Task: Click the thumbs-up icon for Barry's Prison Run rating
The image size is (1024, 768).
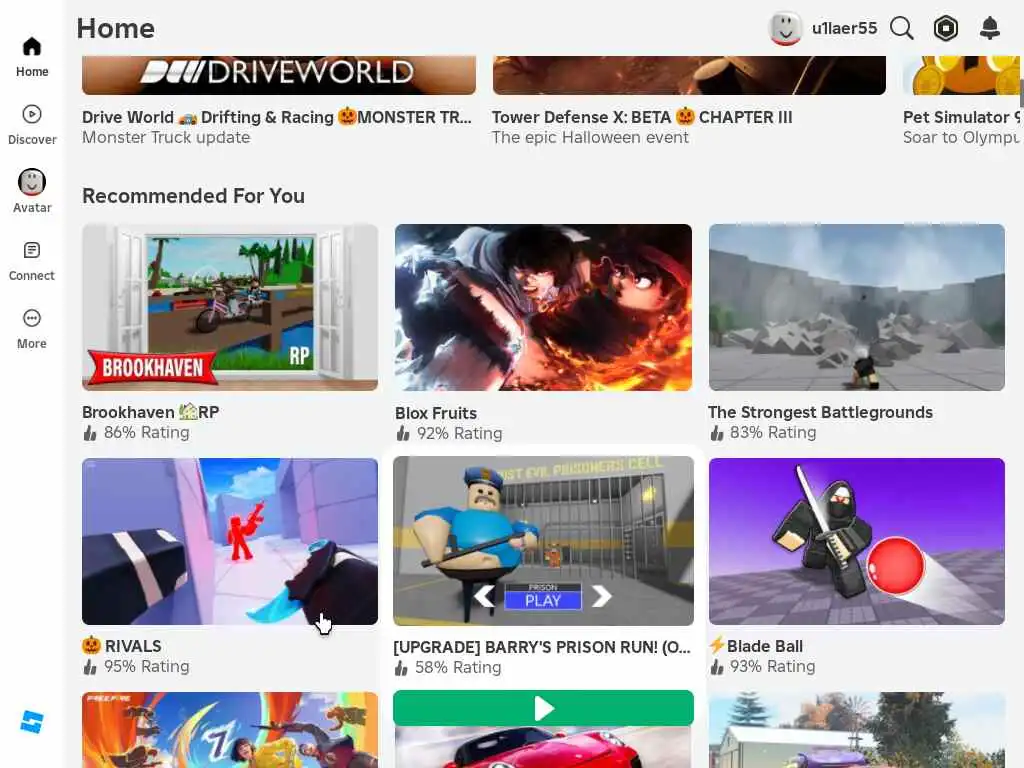Action: click(x=401, y=668)
